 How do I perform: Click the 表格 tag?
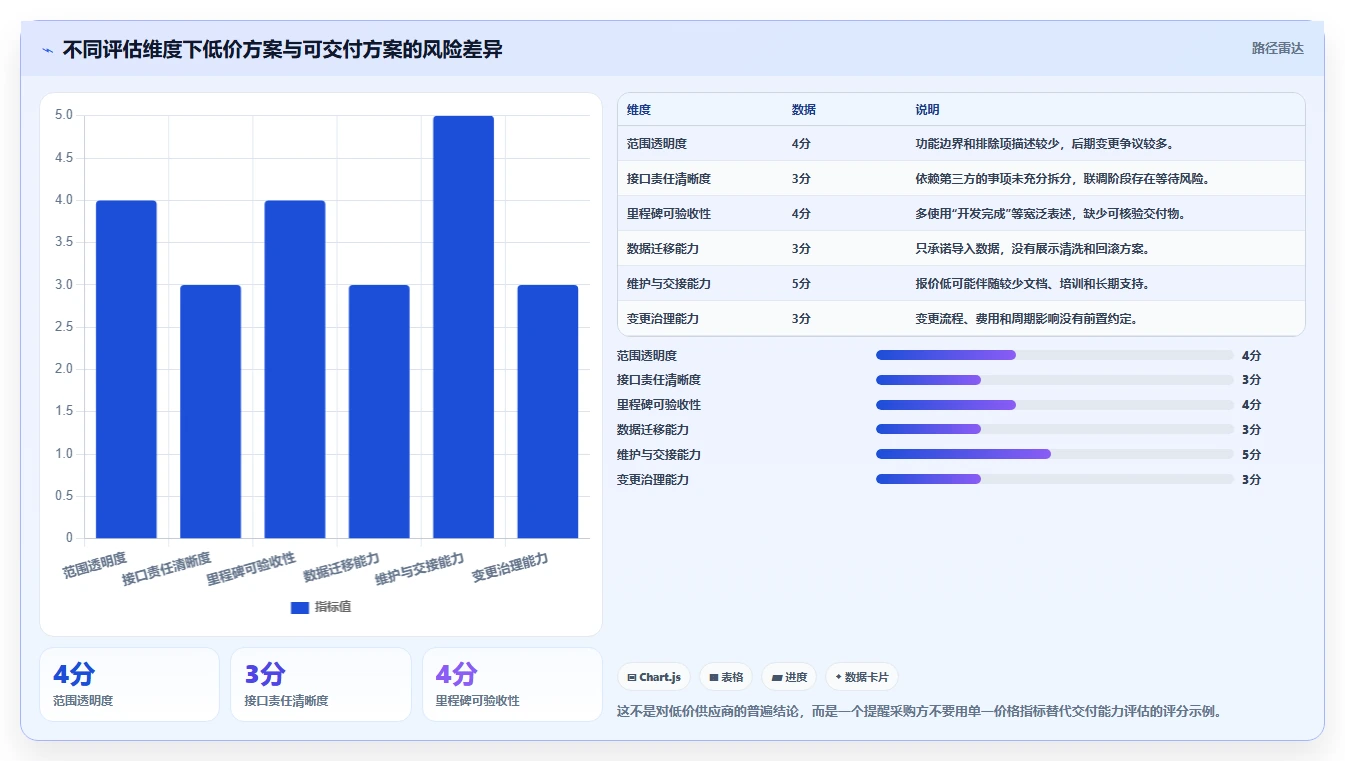point(726,677)
